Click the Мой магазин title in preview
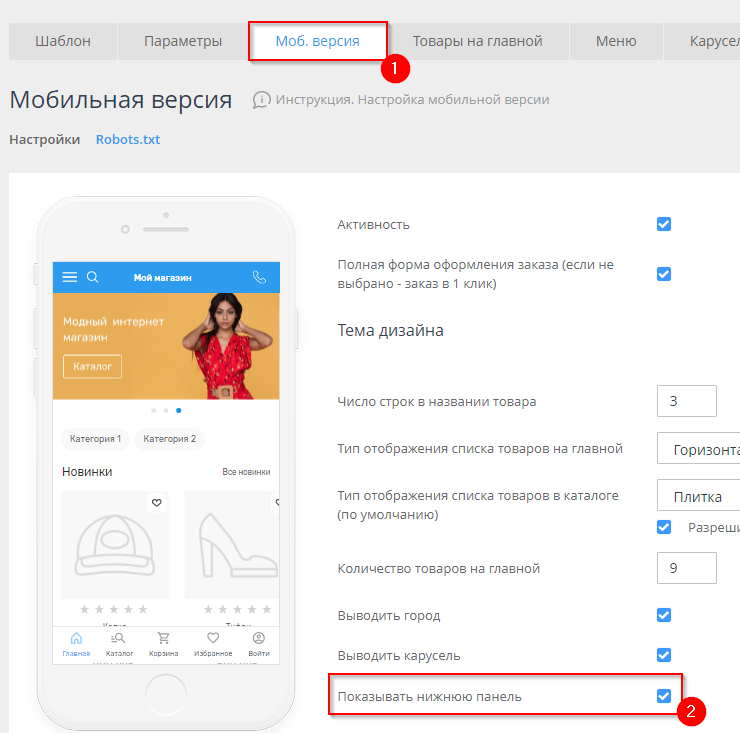Image resolution: width=740 pixels, height=733 pixels. point(162,278)
